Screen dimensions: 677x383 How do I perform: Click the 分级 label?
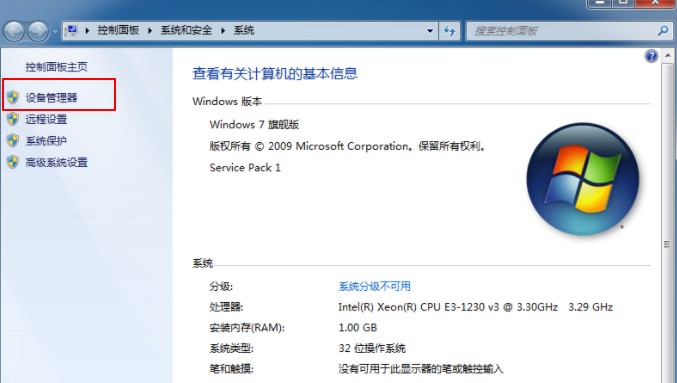tap(221, 286)
